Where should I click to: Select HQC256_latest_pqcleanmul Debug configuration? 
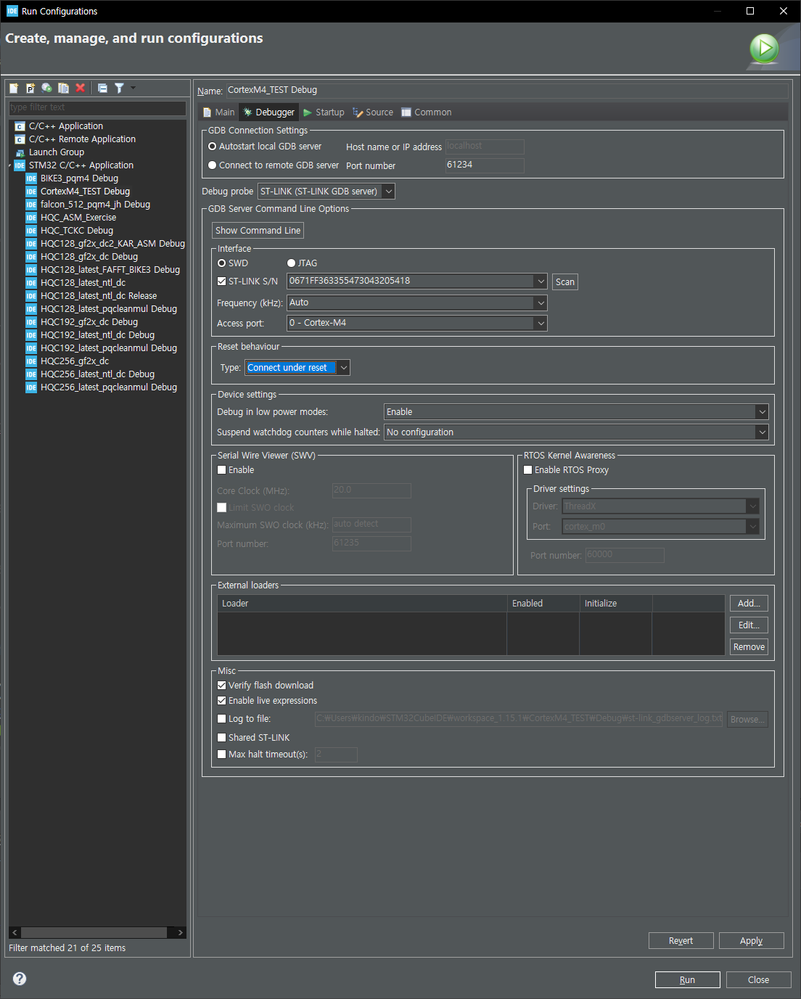pyautogui.click(x=109, y=387)
